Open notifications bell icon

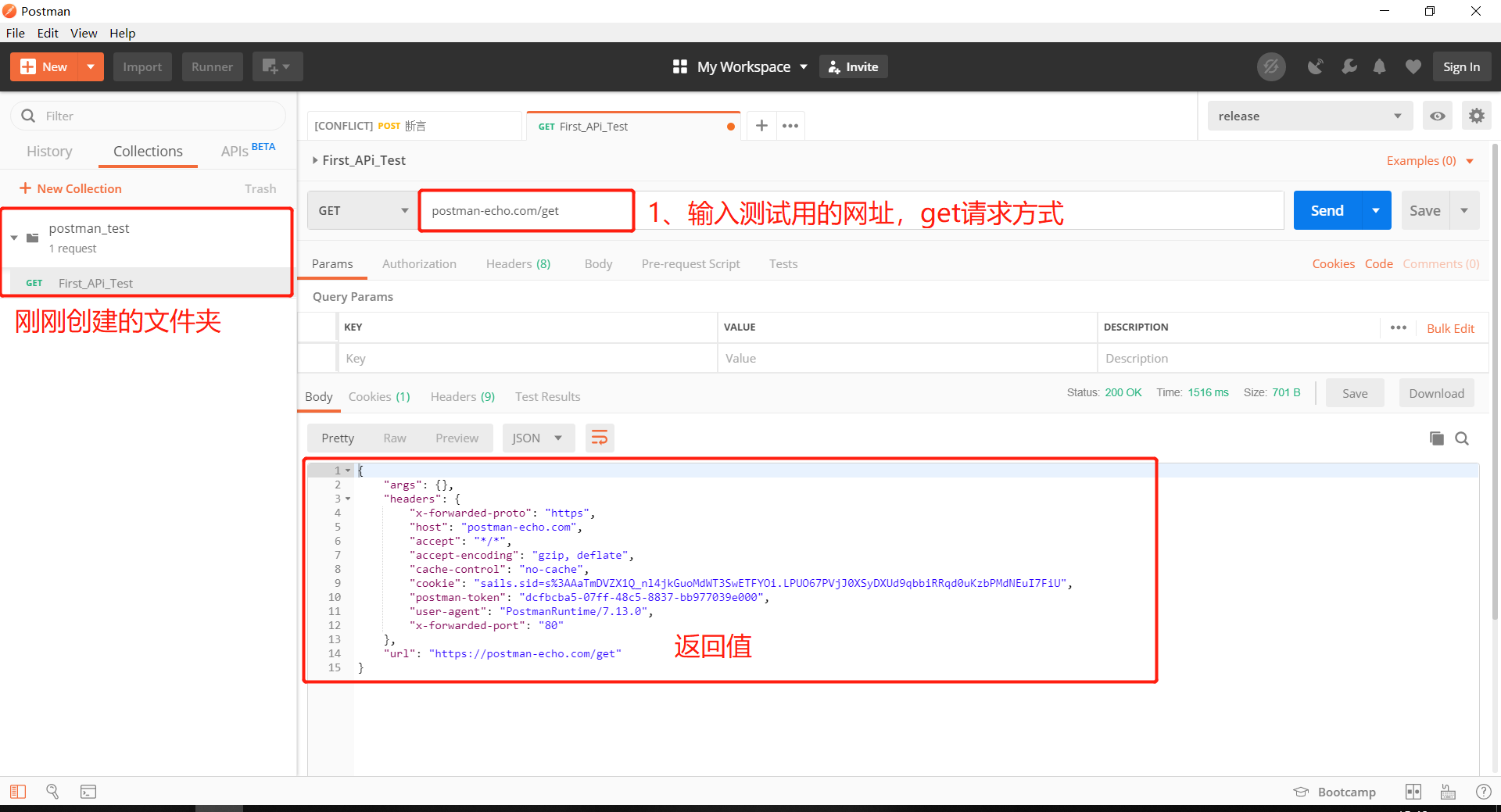tap(1380, 67)
